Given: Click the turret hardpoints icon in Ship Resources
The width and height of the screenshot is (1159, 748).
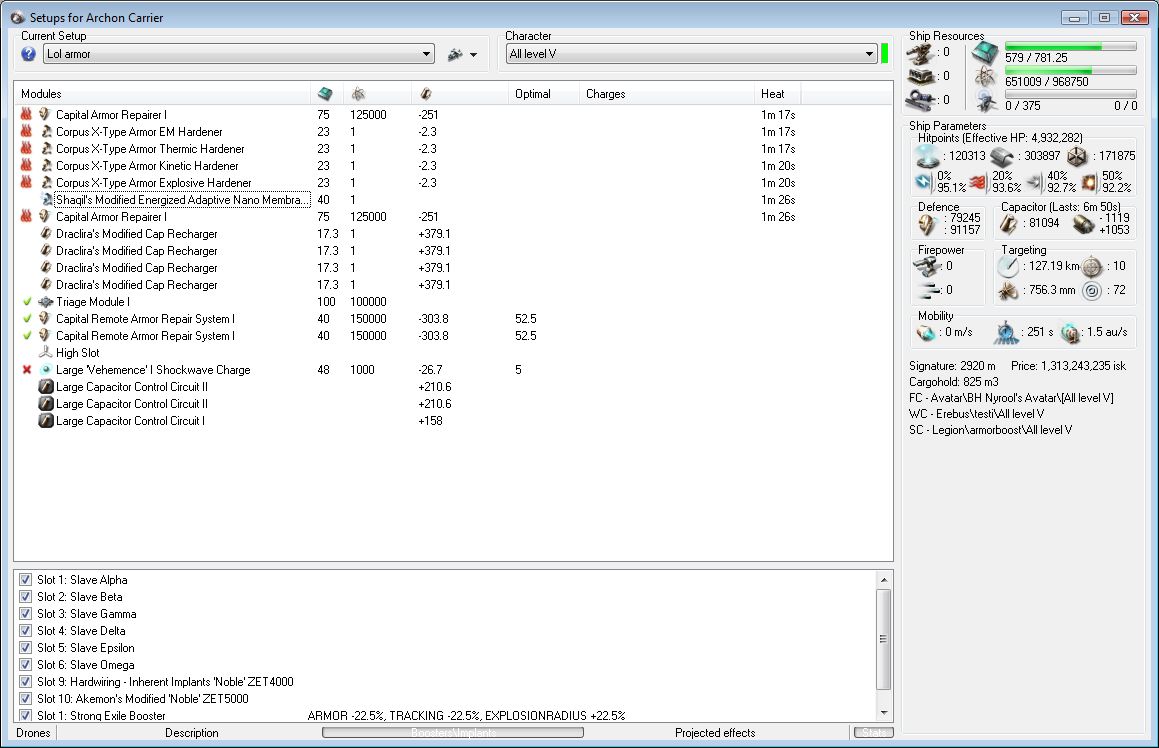Looking at the screenshot, I should [921, 53].
